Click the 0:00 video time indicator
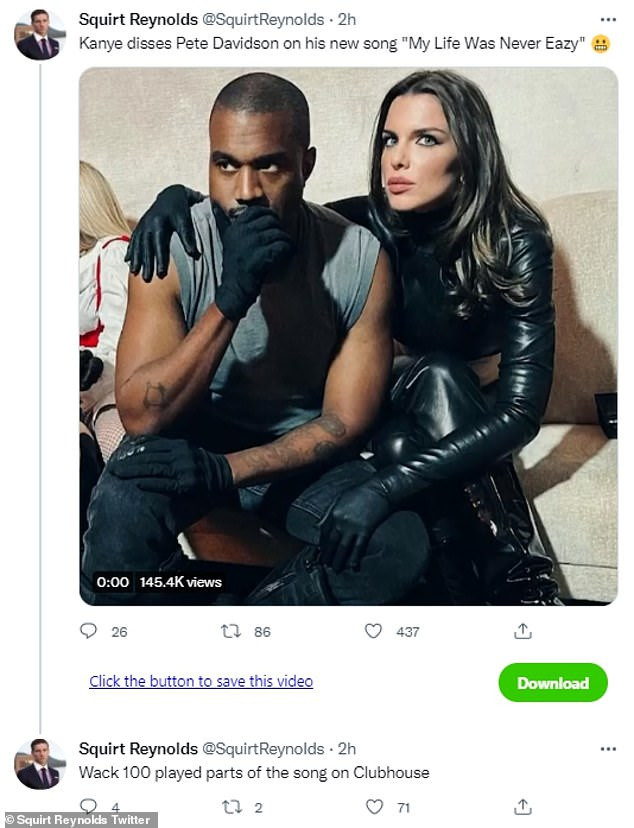The width and height of the screenshot is (634, 828). tap(112, 582)
